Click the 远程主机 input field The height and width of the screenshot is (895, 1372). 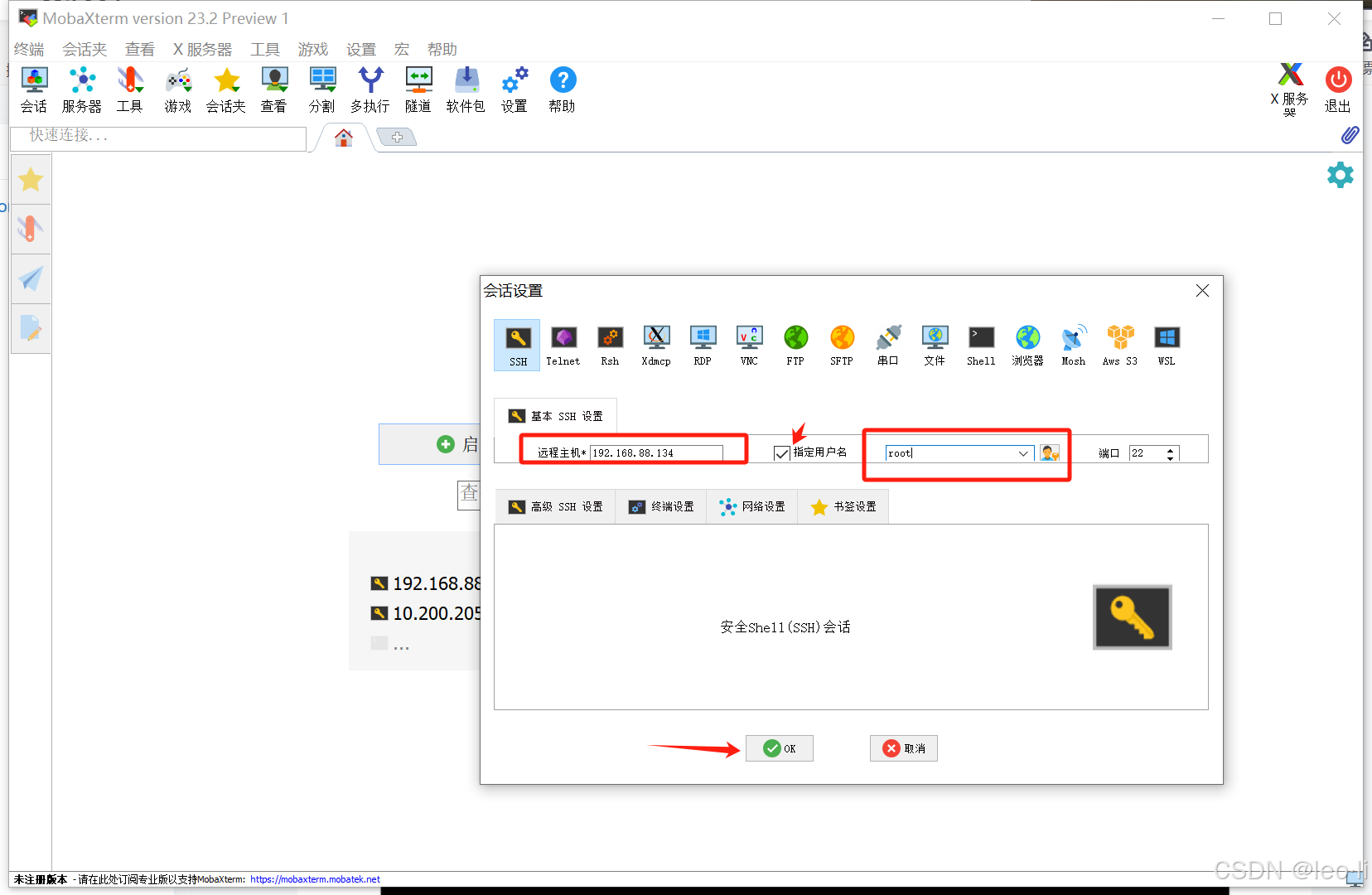(x=656, y=453)
